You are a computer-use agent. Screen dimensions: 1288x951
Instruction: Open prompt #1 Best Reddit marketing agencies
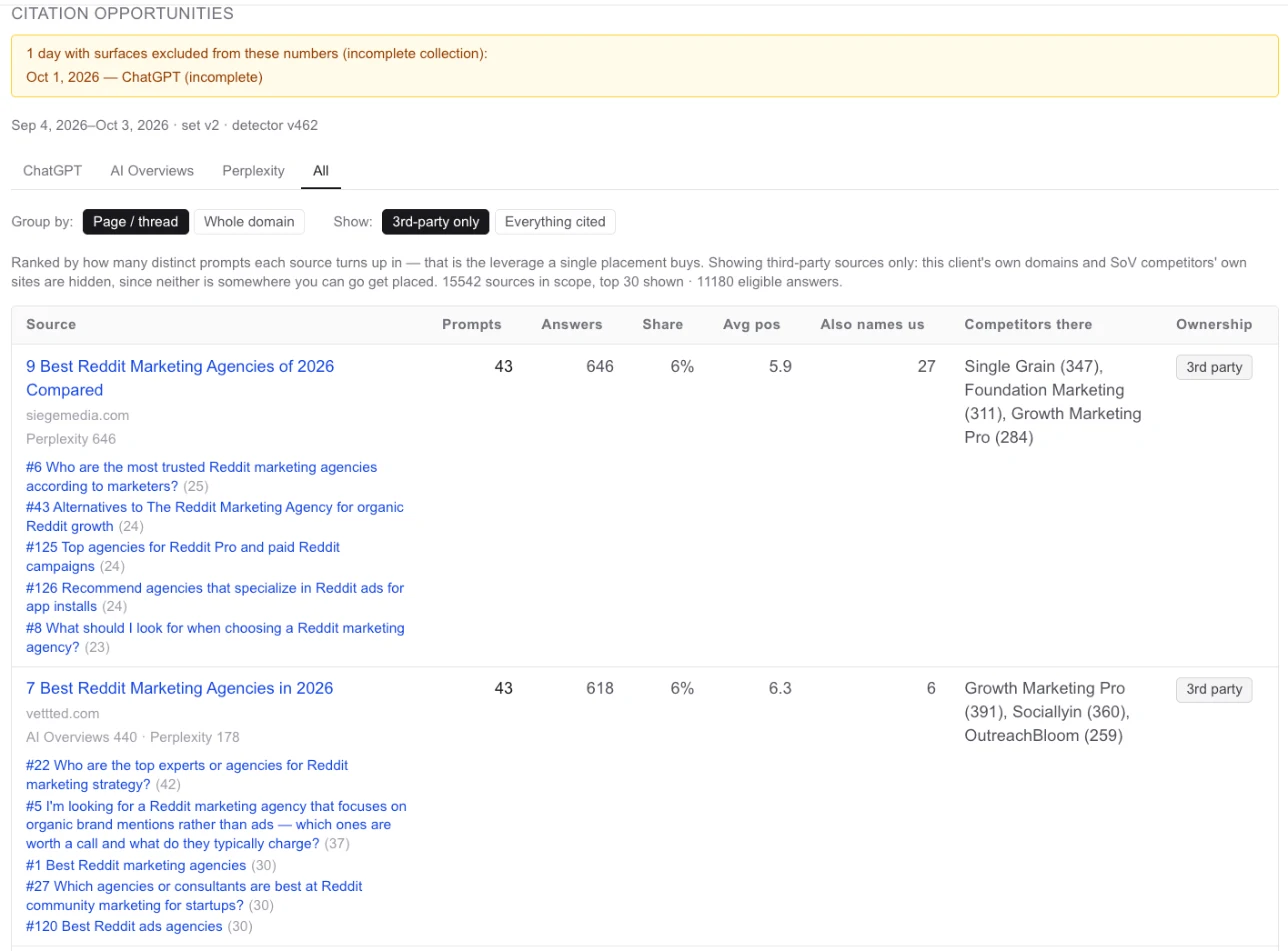pyautogui.click(x=136, y=865)
